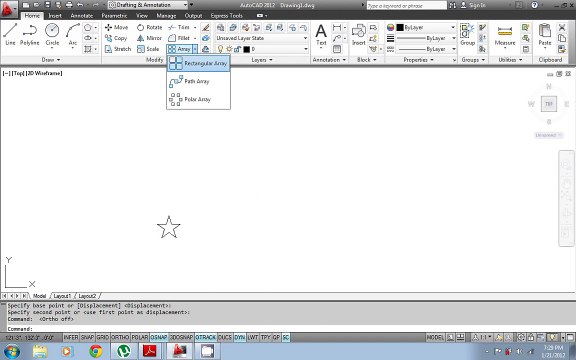576x360 pixels.
Task: Switch to the Layout2 tab
Action: point(87,296)
